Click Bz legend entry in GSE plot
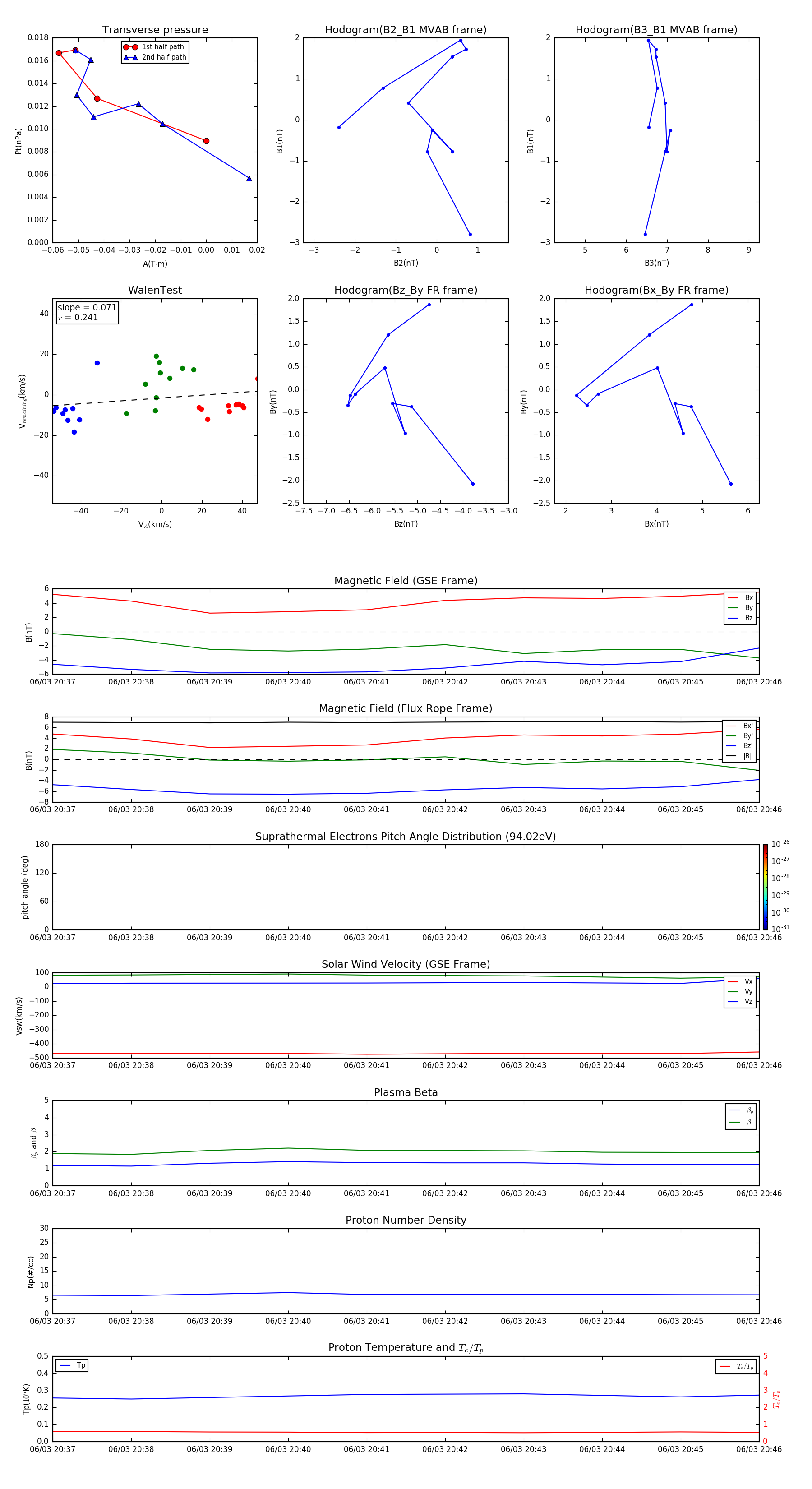The height and width of the screenshot is (1489, 812). click(740, 618)
